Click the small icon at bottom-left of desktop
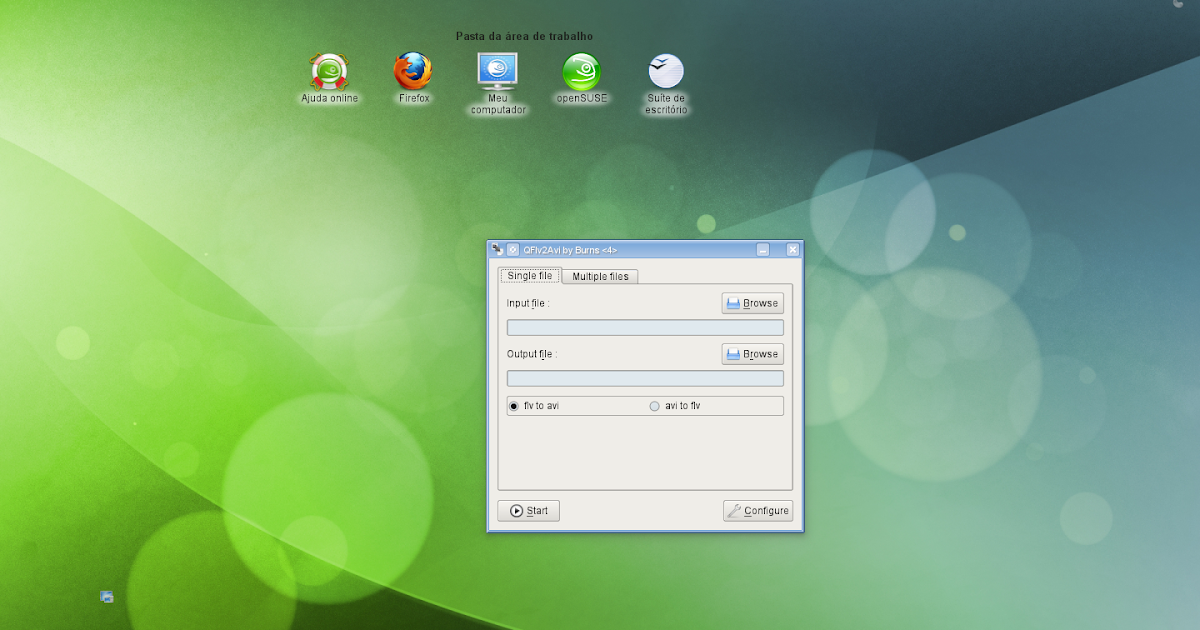The width and height of the screenshot is (1200, 630). [107, 597]
